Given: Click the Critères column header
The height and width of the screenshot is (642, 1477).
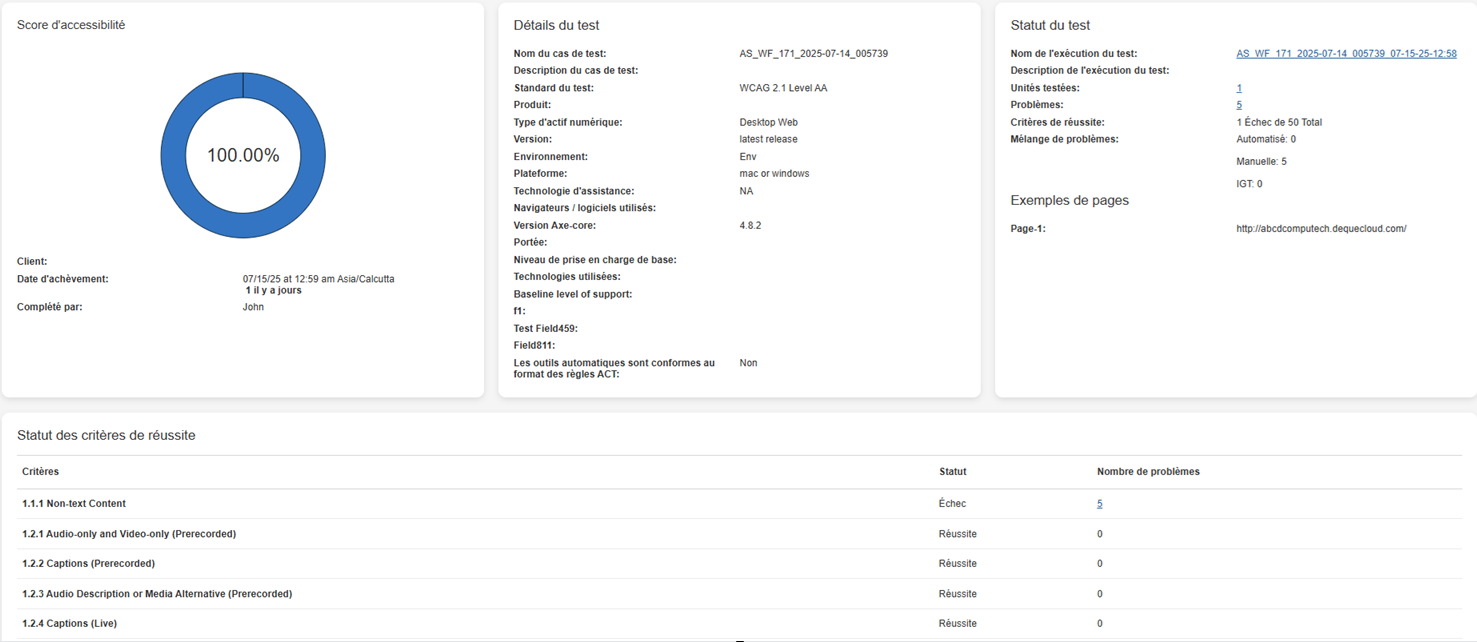Looking at the screenshot, I should 41,472.
